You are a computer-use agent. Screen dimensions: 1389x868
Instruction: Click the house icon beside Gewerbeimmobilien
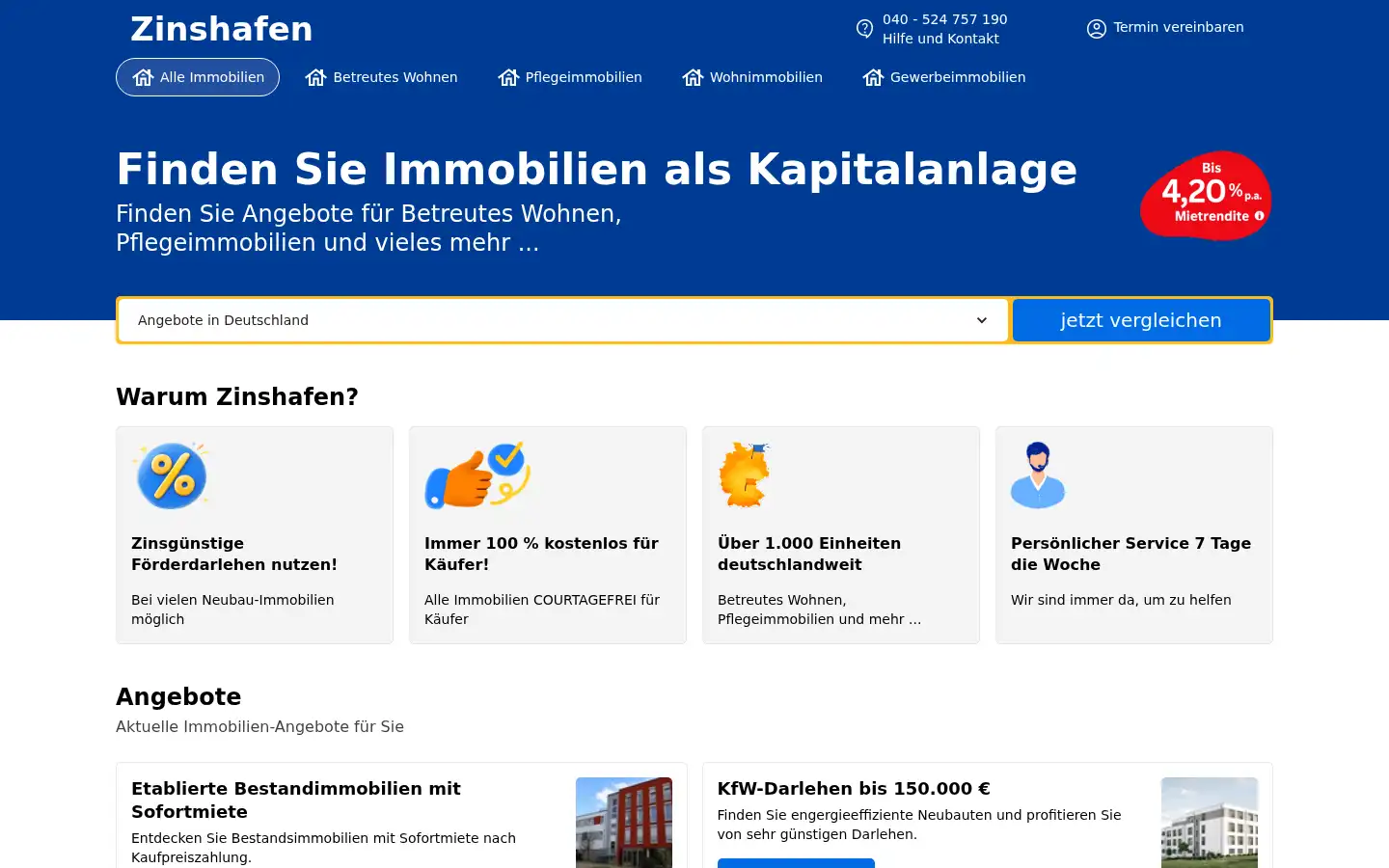coord(873,77)
